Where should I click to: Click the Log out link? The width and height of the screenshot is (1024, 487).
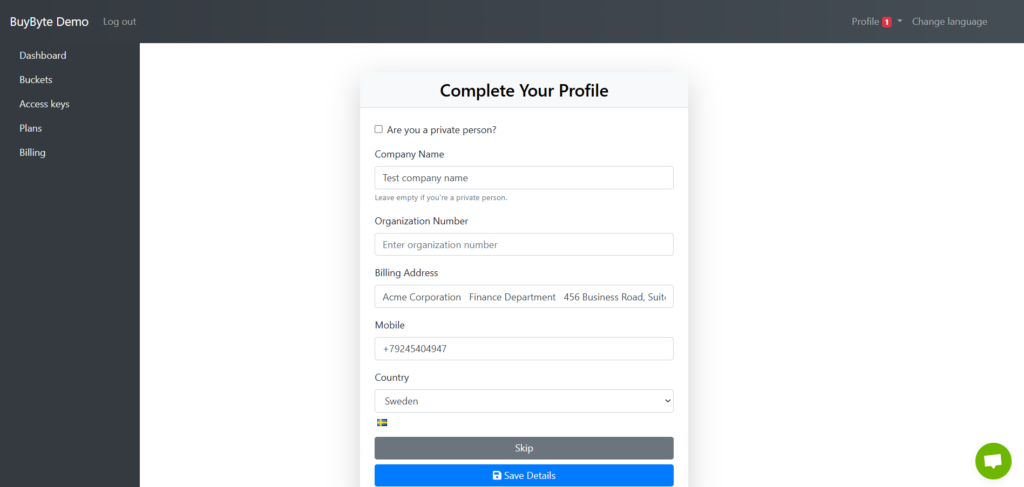point(120,22)
